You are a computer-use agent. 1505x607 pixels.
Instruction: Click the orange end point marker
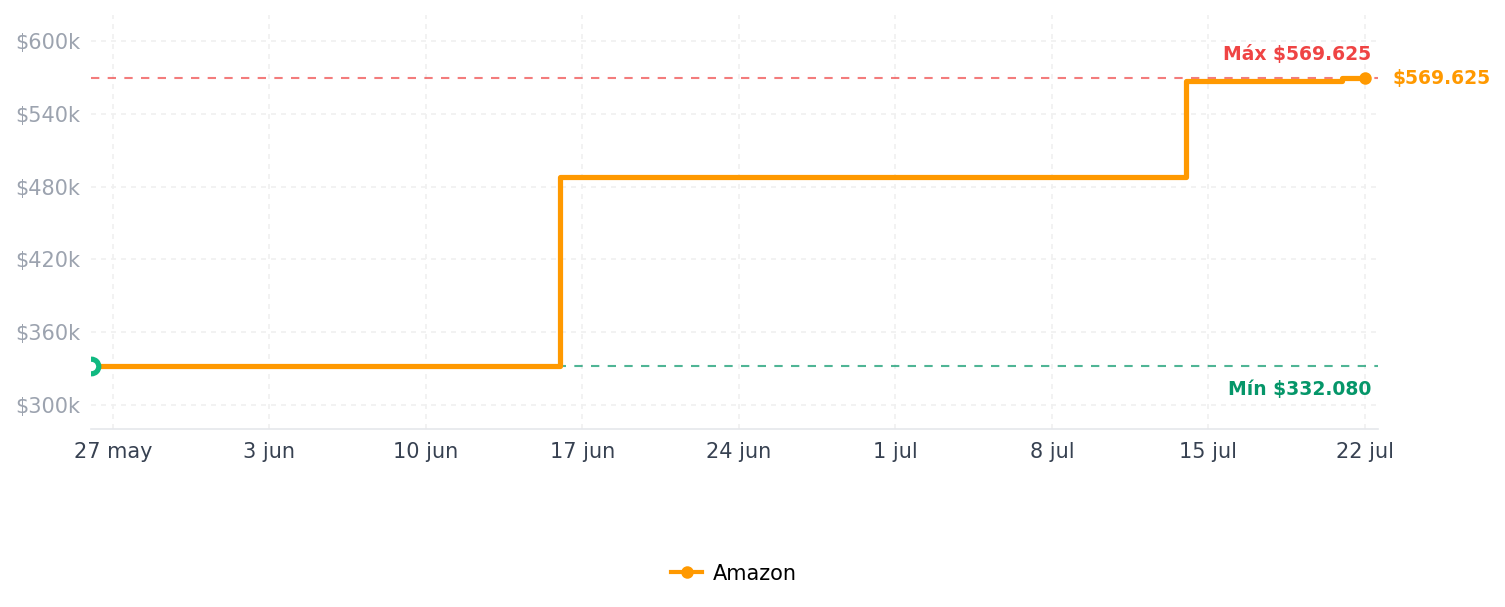(1365, 78)
